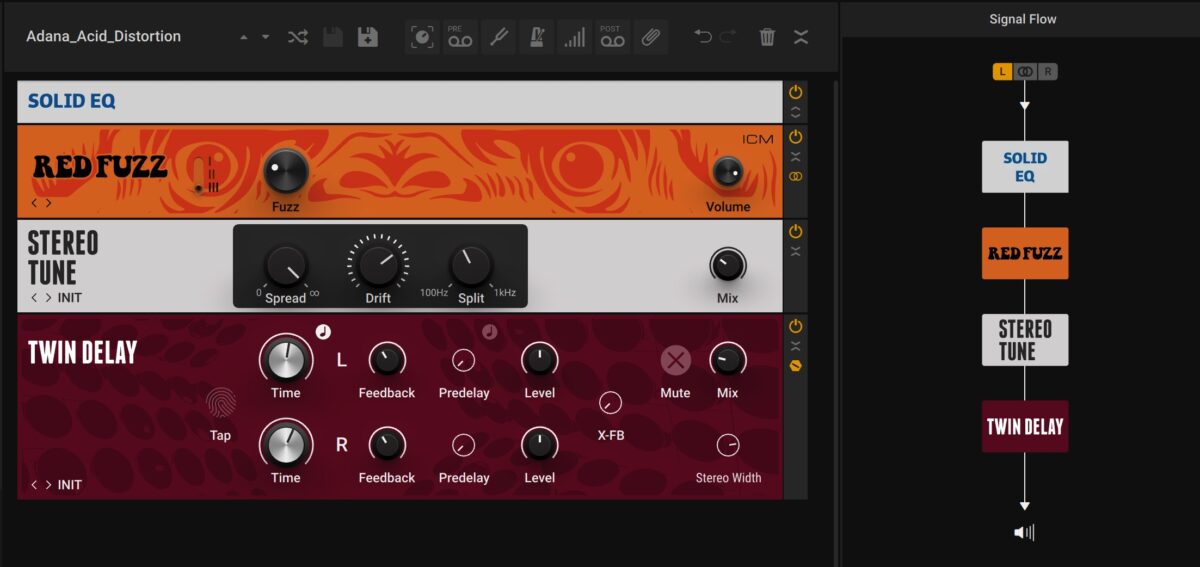Image resolution: width=1200 pixels, height=567 pixels.
Task: Select next Twin Delay preset arrow
Action: pos(48,485)
